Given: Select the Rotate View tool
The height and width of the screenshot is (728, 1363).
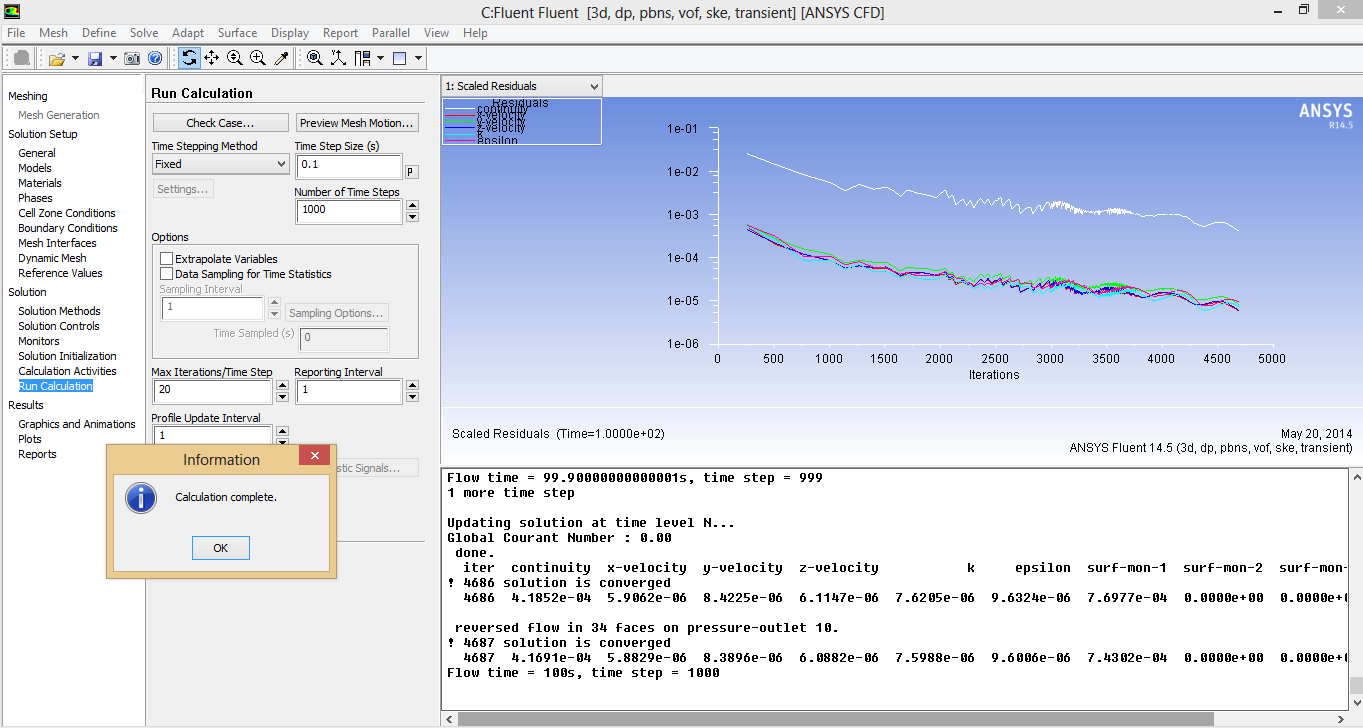Looking at the screenshot, I should (189, 58).
